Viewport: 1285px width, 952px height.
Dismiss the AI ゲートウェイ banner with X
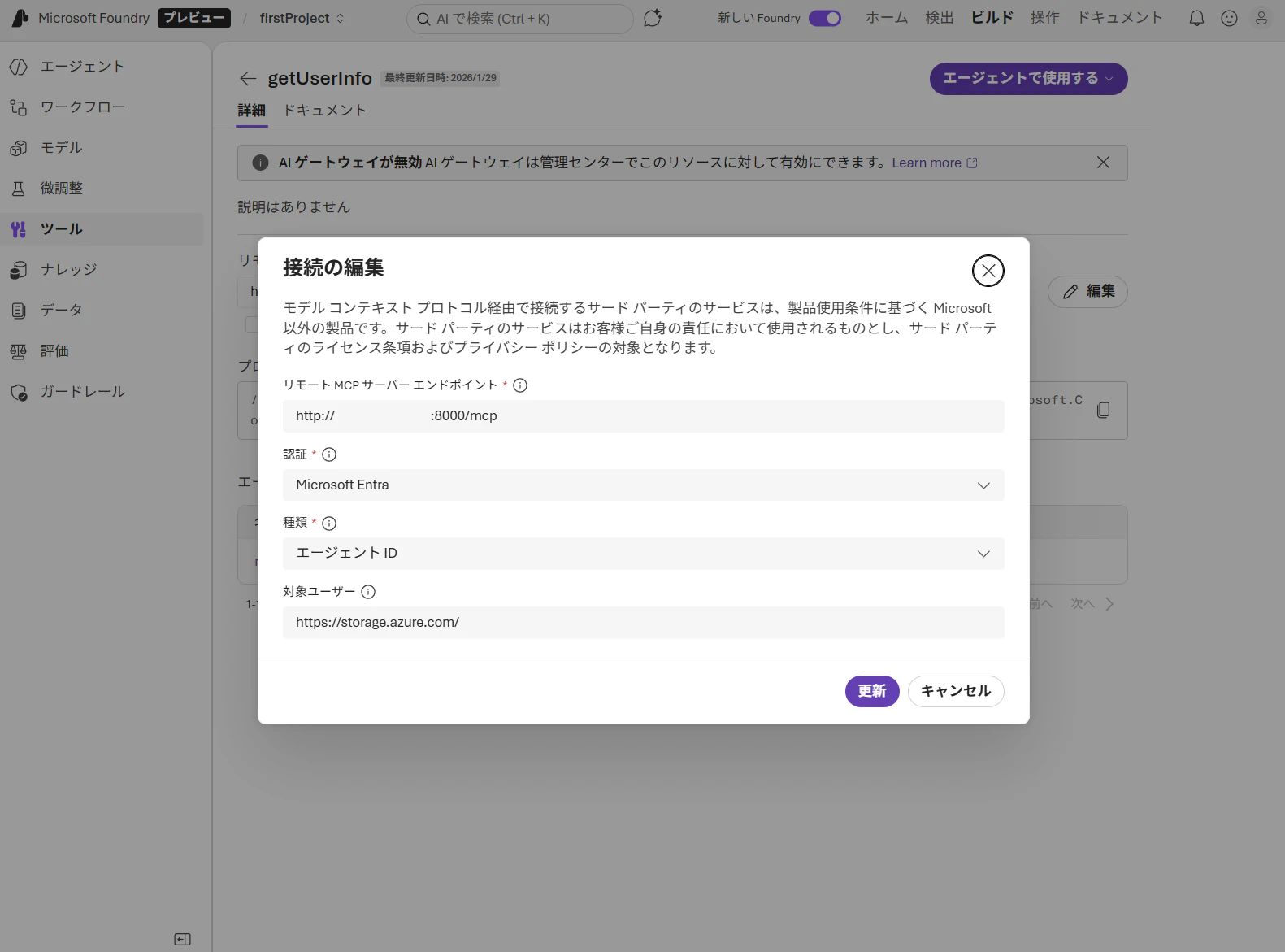[1103, 163]
